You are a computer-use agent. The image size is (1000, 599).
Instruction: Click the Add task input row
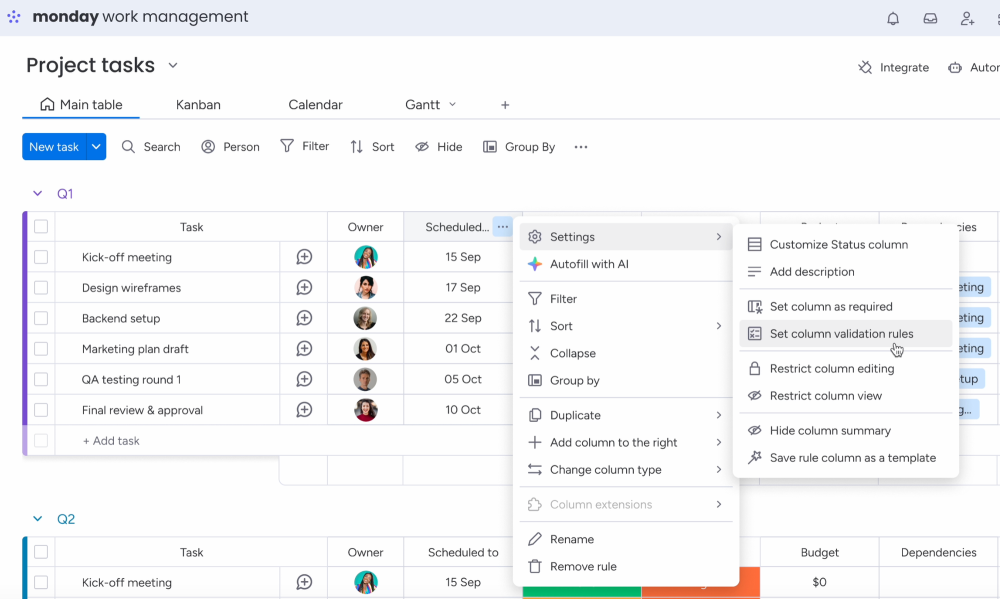tap(111, 441)
